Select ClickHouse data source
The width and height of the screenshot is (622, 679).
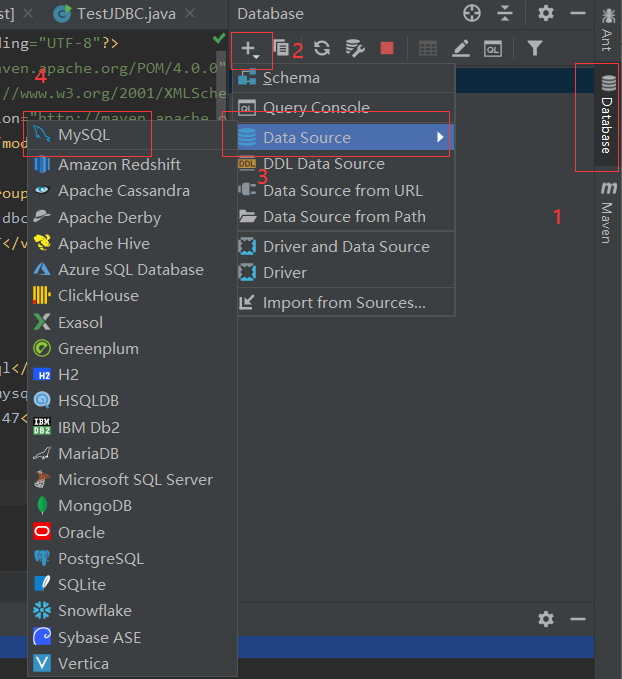[133, 296]
